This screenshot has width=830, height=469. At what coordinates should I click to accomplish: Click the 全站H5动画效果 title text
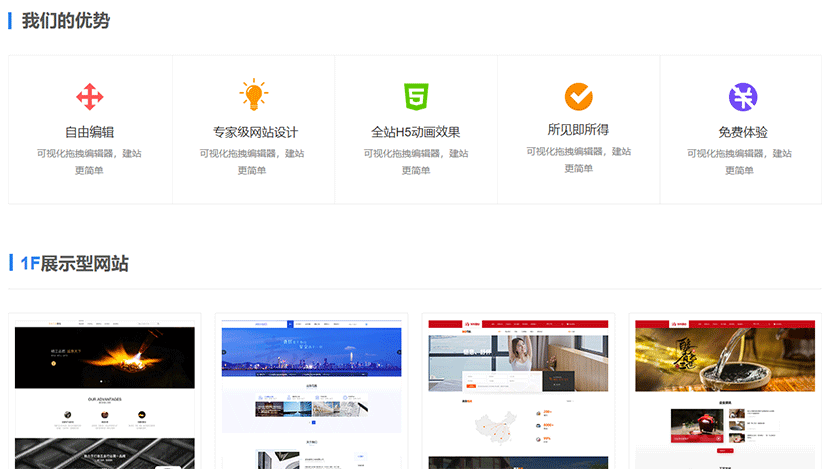coord(416,132)
